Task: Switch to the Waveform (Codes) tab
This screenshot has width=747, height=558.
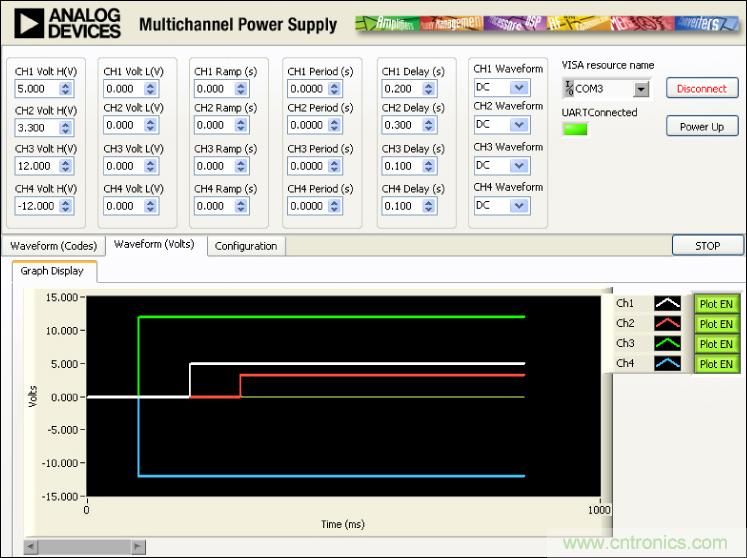Action: point(53,246)
